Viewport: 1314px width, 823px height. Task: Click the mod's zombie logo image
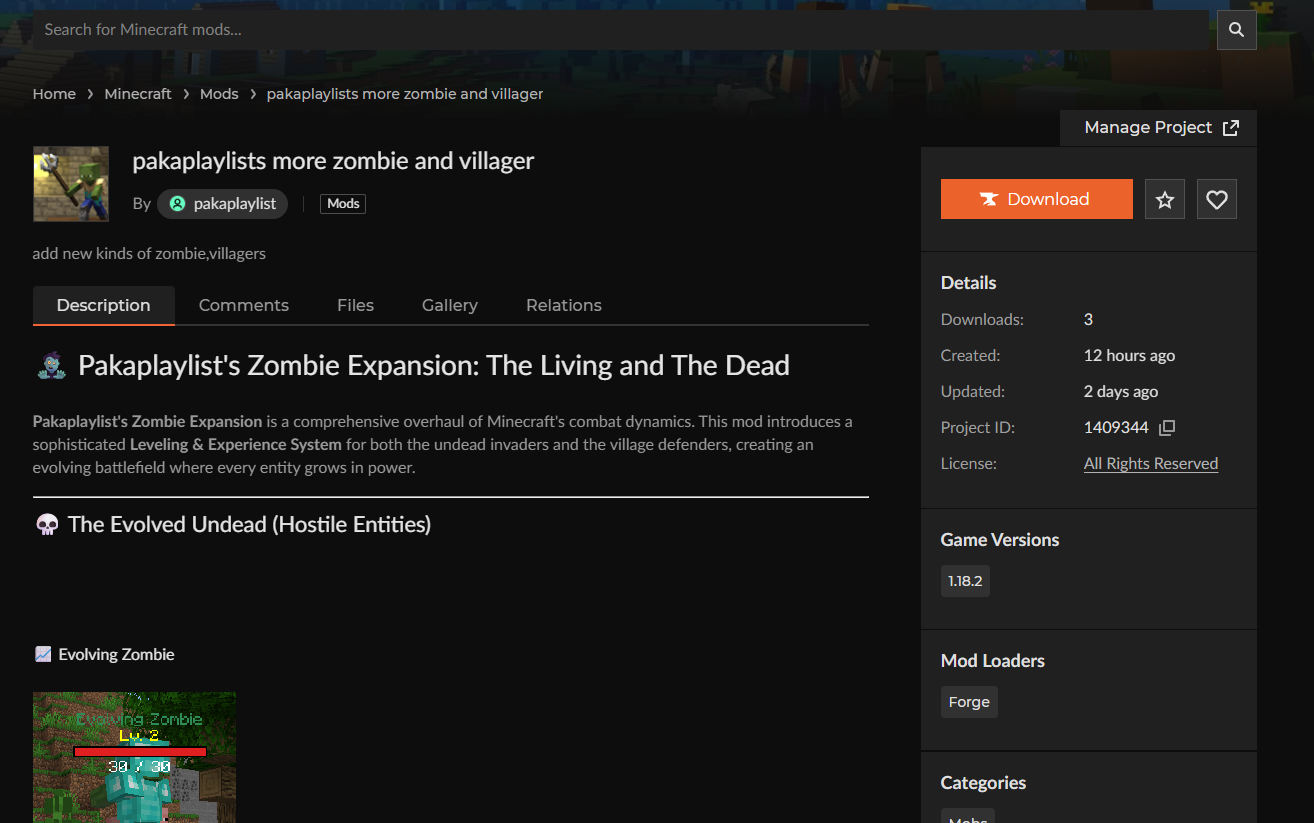pyautogui.click(x=71, y=184)
